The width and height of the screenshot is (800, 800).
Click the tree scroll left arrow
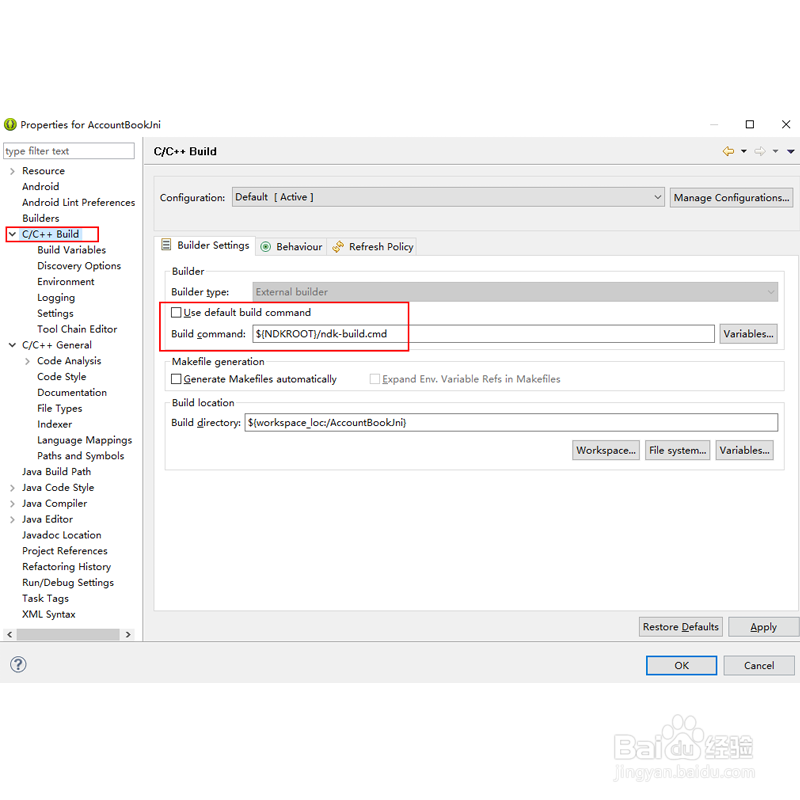9,634
